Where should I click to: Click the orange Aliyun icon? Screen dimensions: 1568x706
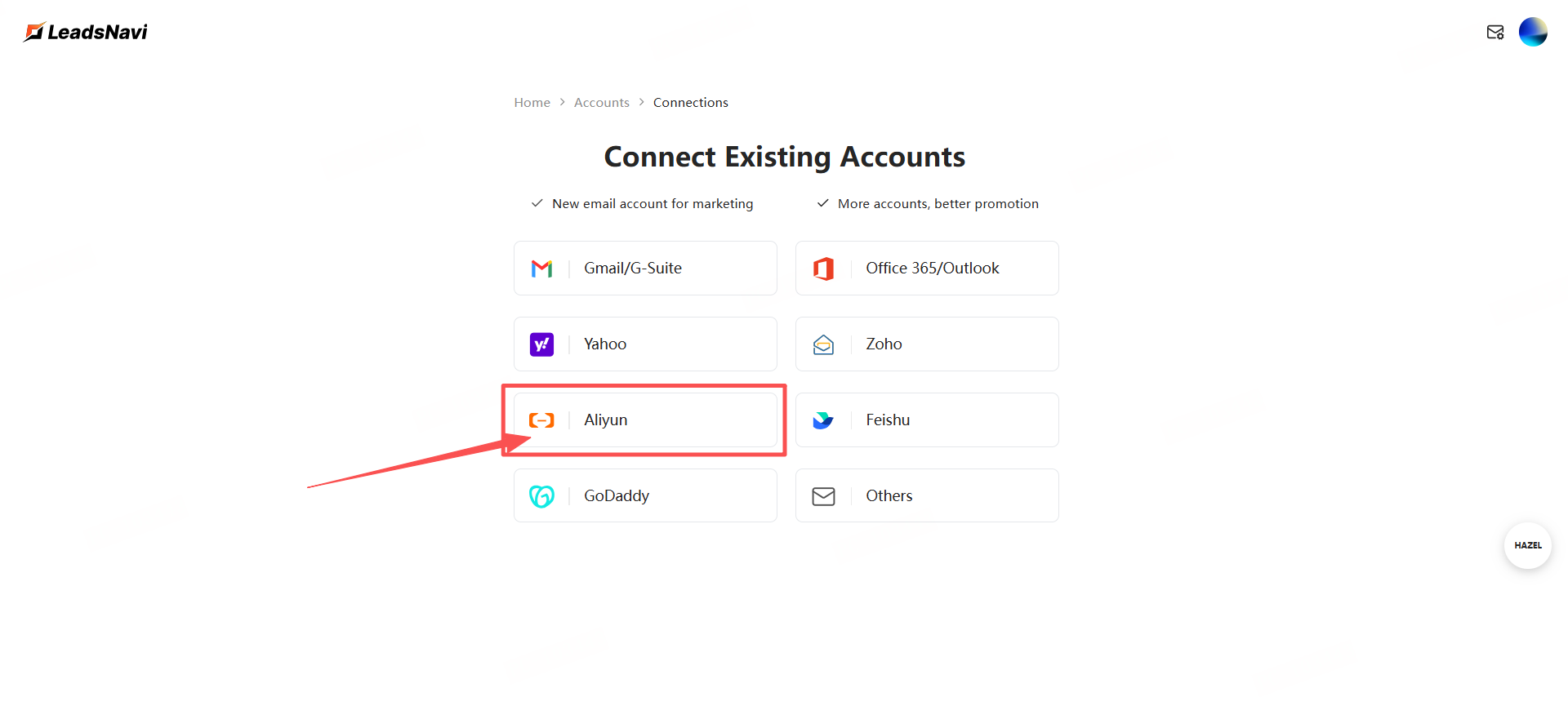pos(541,420)
